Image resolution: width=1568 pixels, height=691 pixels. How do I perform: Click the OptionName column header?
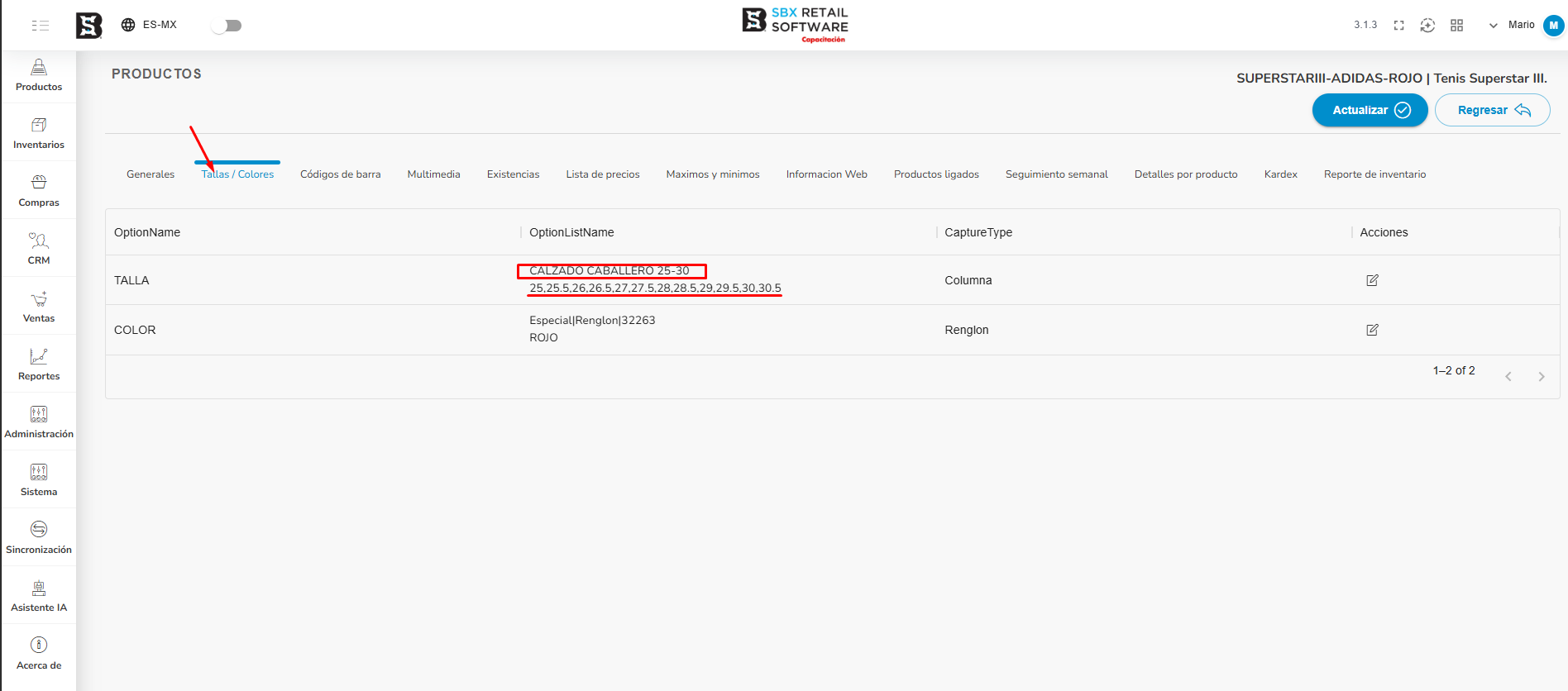point(147,232)
